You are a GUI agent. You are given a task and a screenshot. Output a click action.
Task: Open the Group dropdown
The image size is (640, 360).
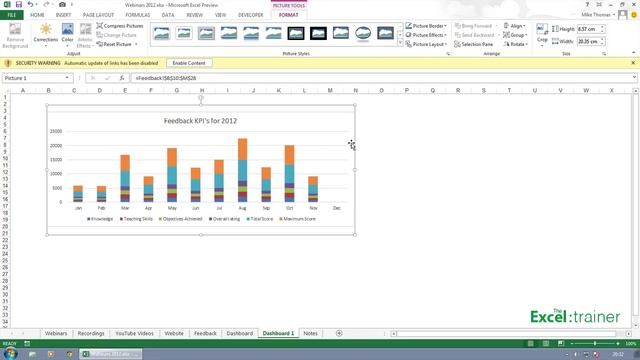(x=515, y=35)
